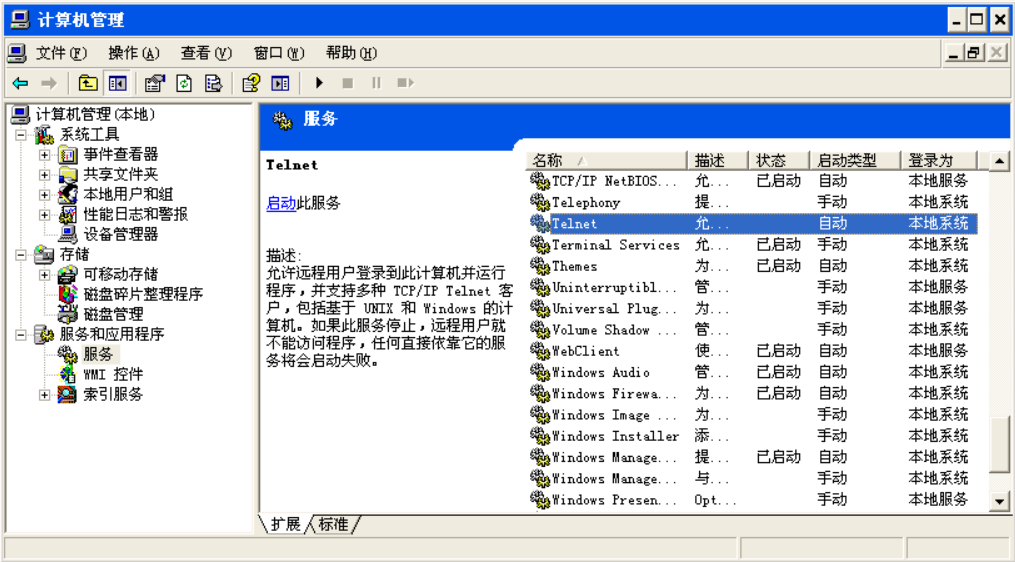
Task: Click the Forward arrow toolbar icon
Action: tap(49, 83)
